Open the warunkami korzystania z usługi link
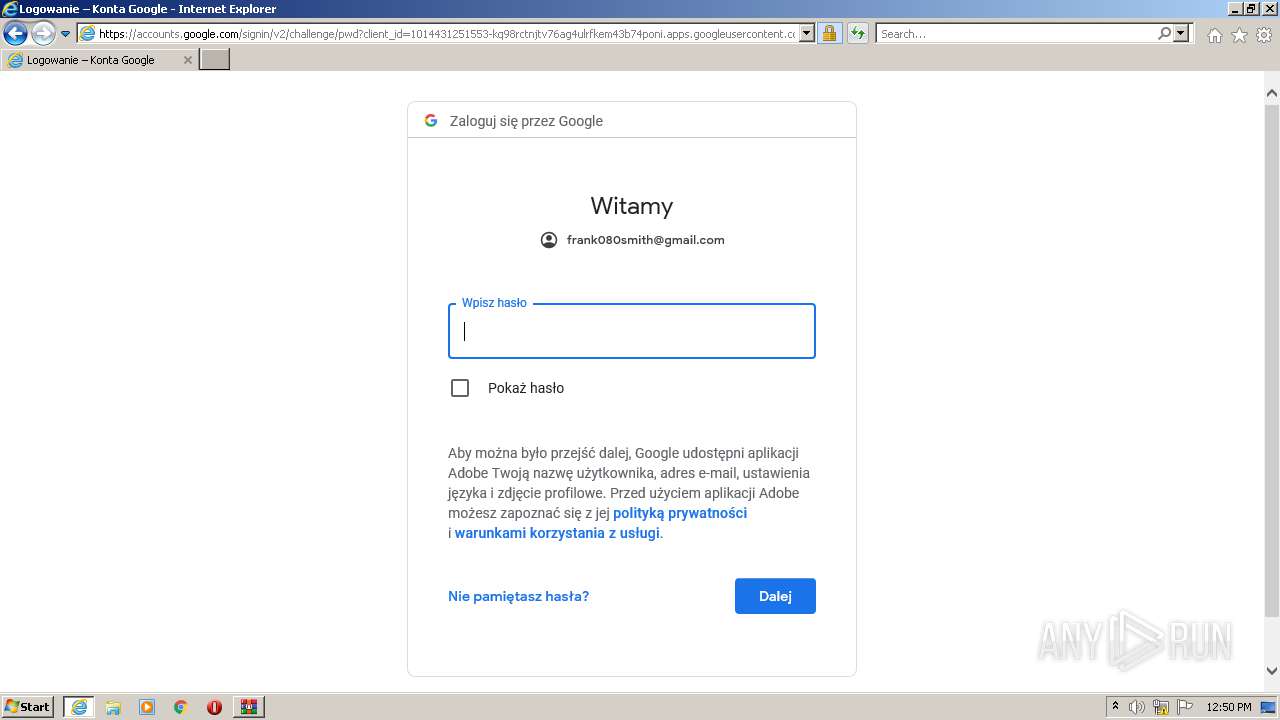The image size is (1280, 720). point(557,533)
